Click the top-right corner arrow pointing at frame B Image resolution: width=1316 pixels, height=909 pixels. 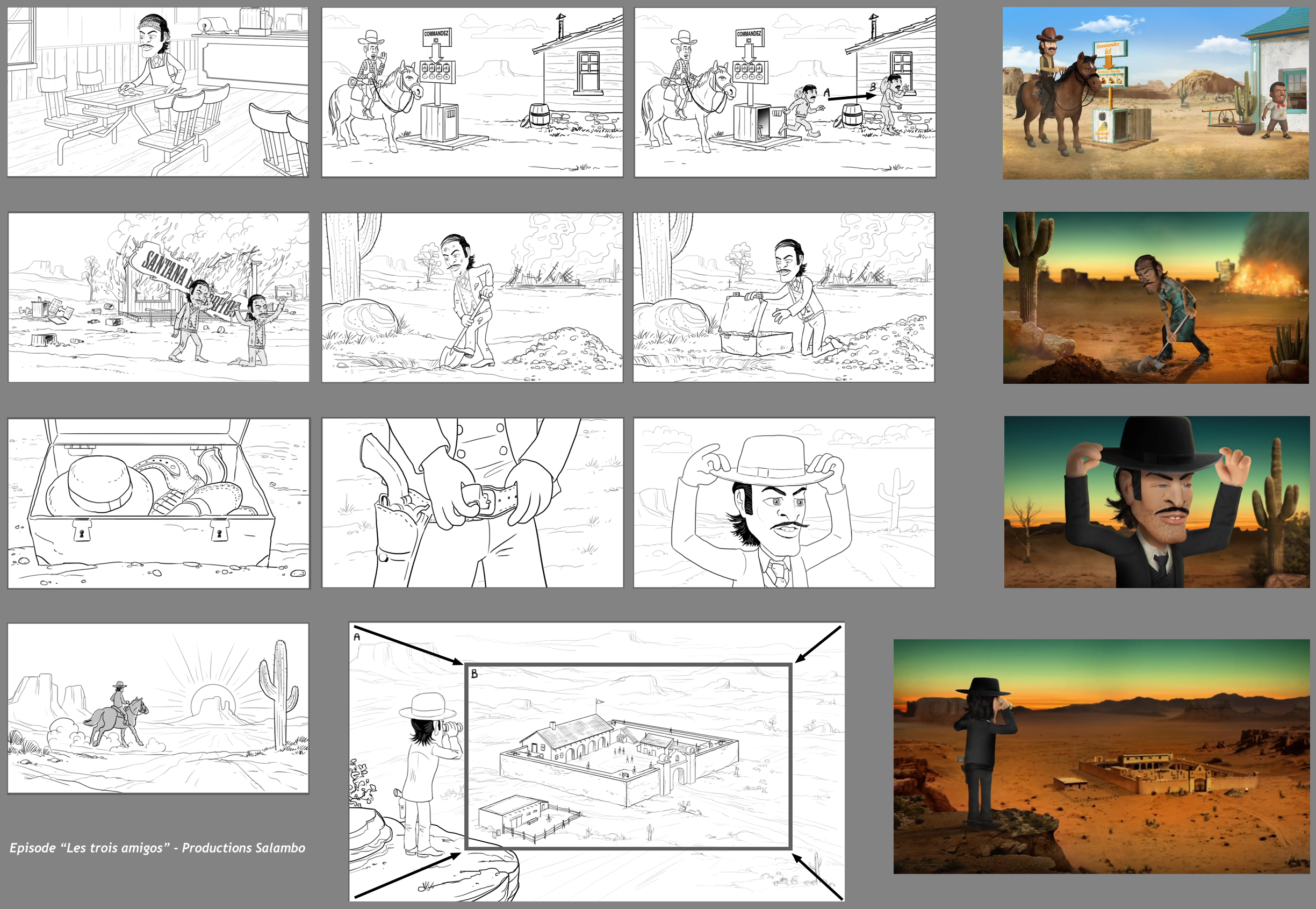tap(817, 644)
